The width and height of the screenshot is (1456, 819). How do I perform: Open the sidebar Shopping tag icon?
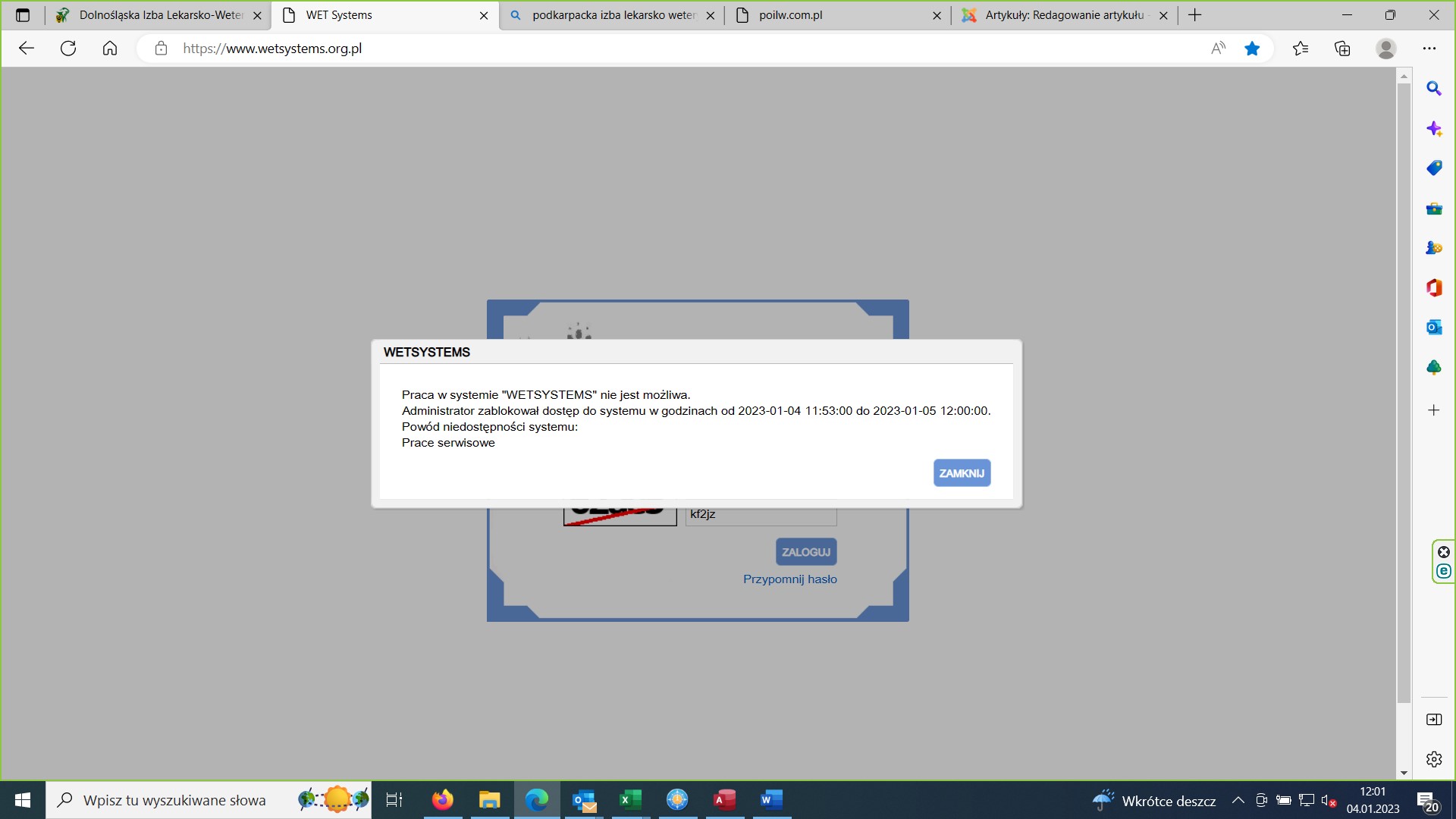[1433, 168]
